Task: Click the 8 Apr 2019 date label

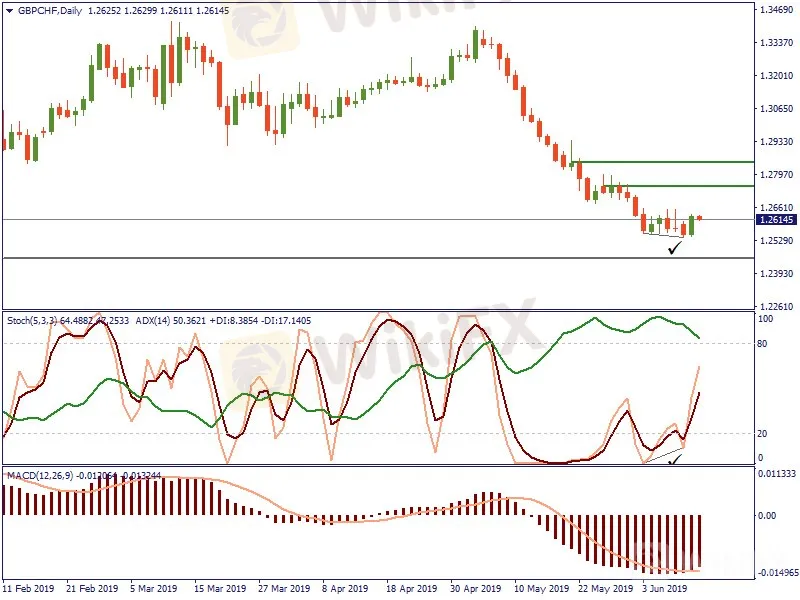Action: pos(345,588)
